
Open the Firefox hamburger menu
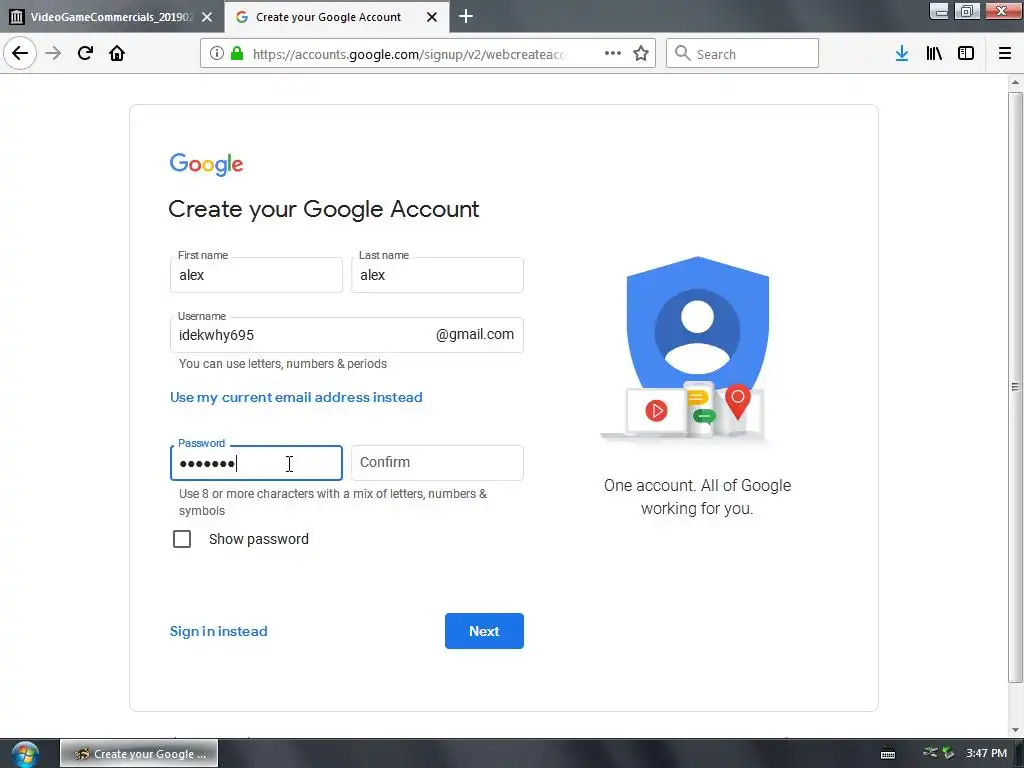[x=1004, y=54]
